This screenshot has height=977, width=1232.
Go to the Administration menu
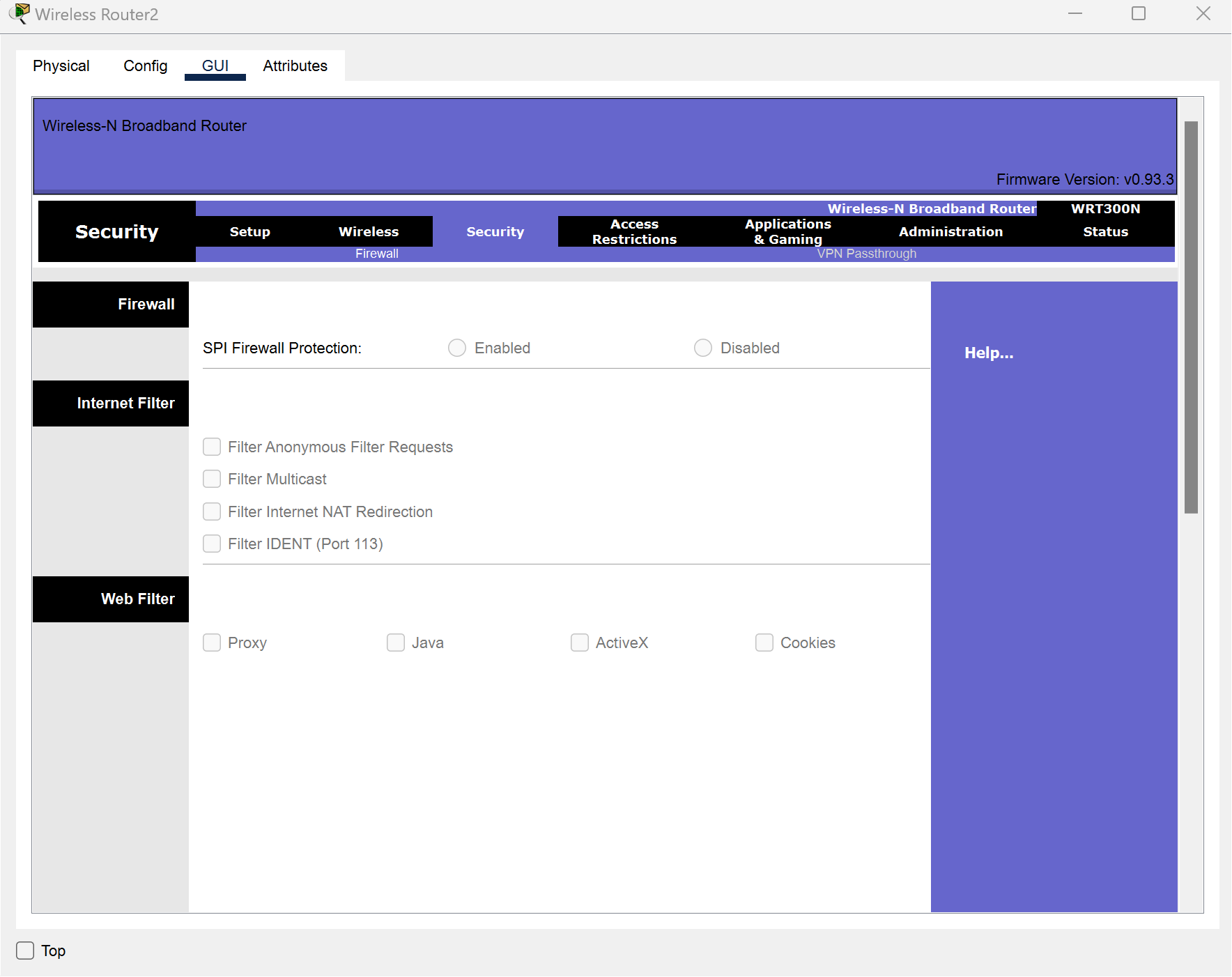(x=950, y=231)
